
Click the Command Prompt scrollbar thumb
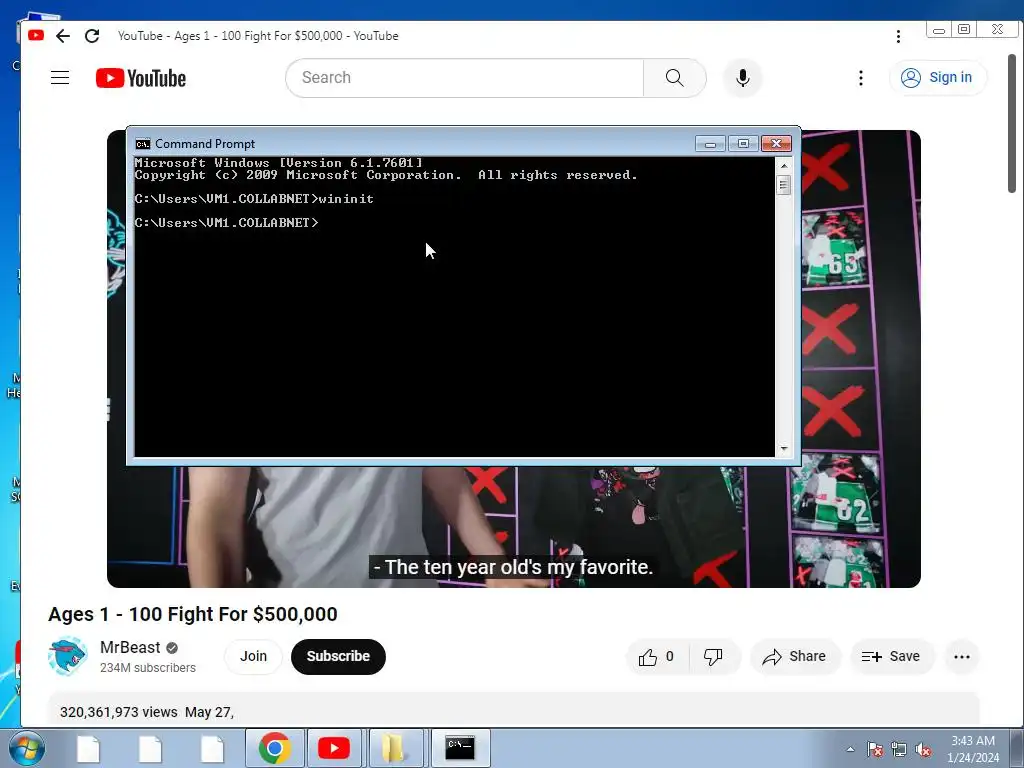[784, 185]
